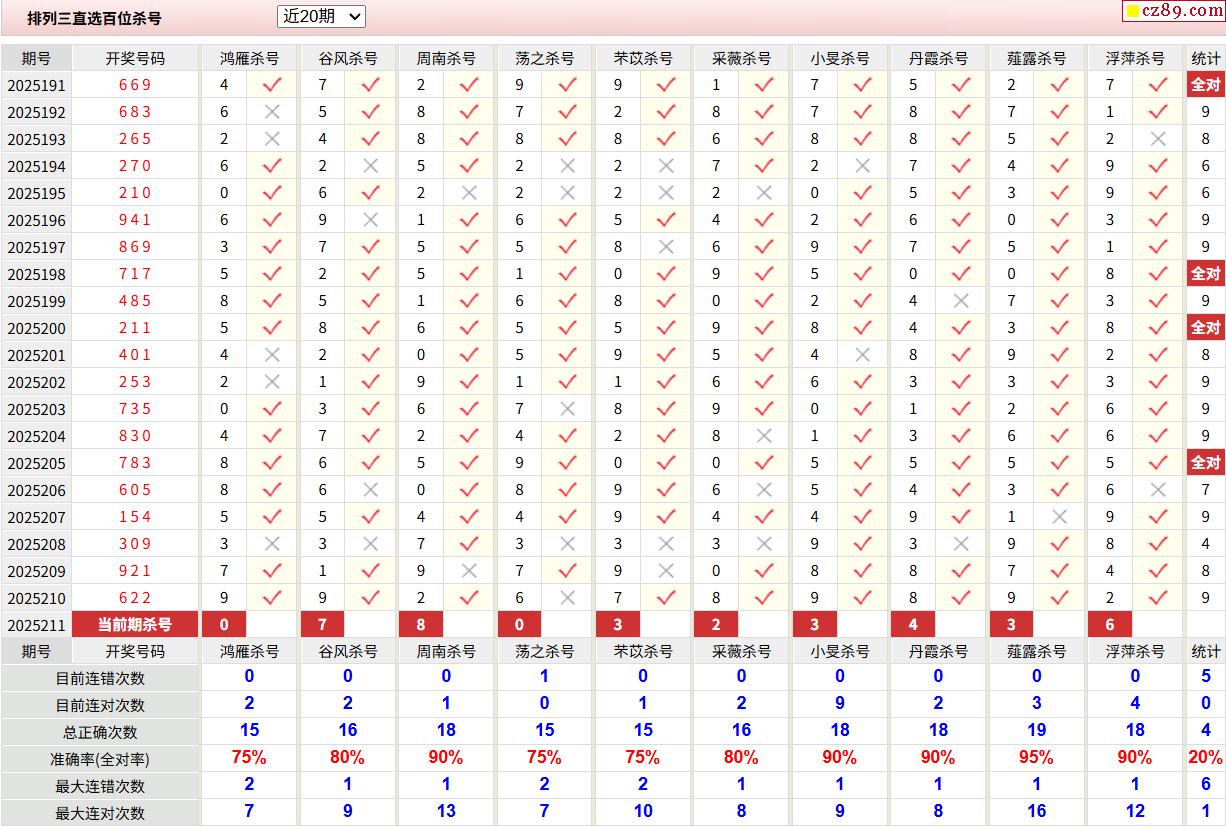Viewport: 1226px width, 827px height.
Task: Click the cross mark for 周南杀号 in row 2025195
Action: pyautogui.click(x=469, y=193)
